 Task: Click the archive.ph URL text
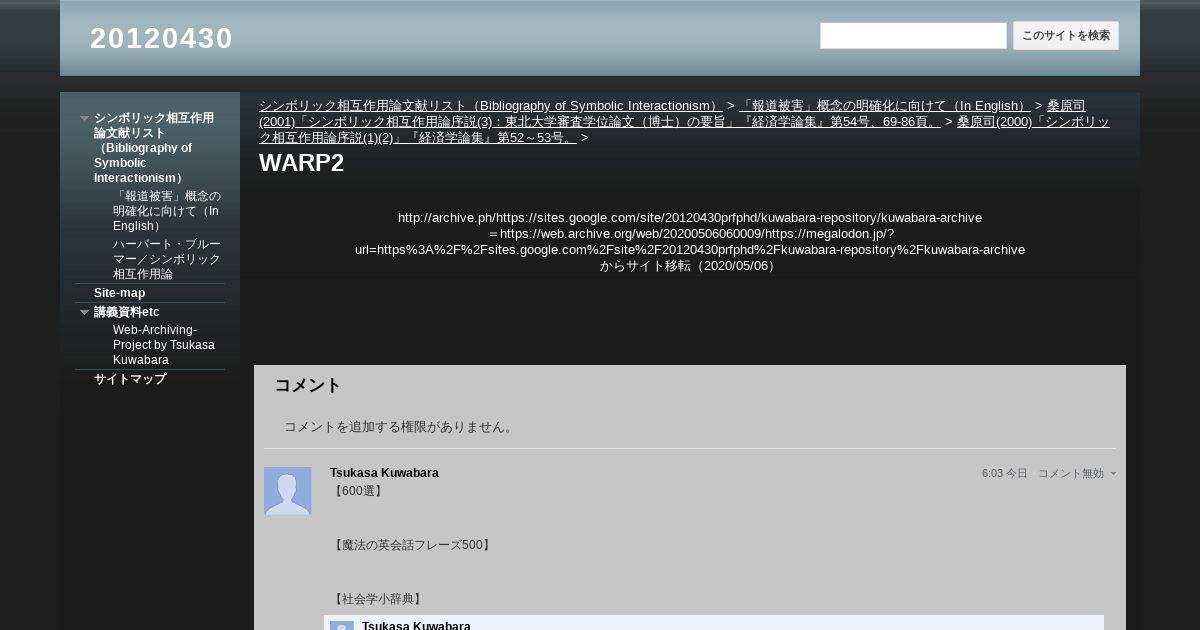click(690, 217)
